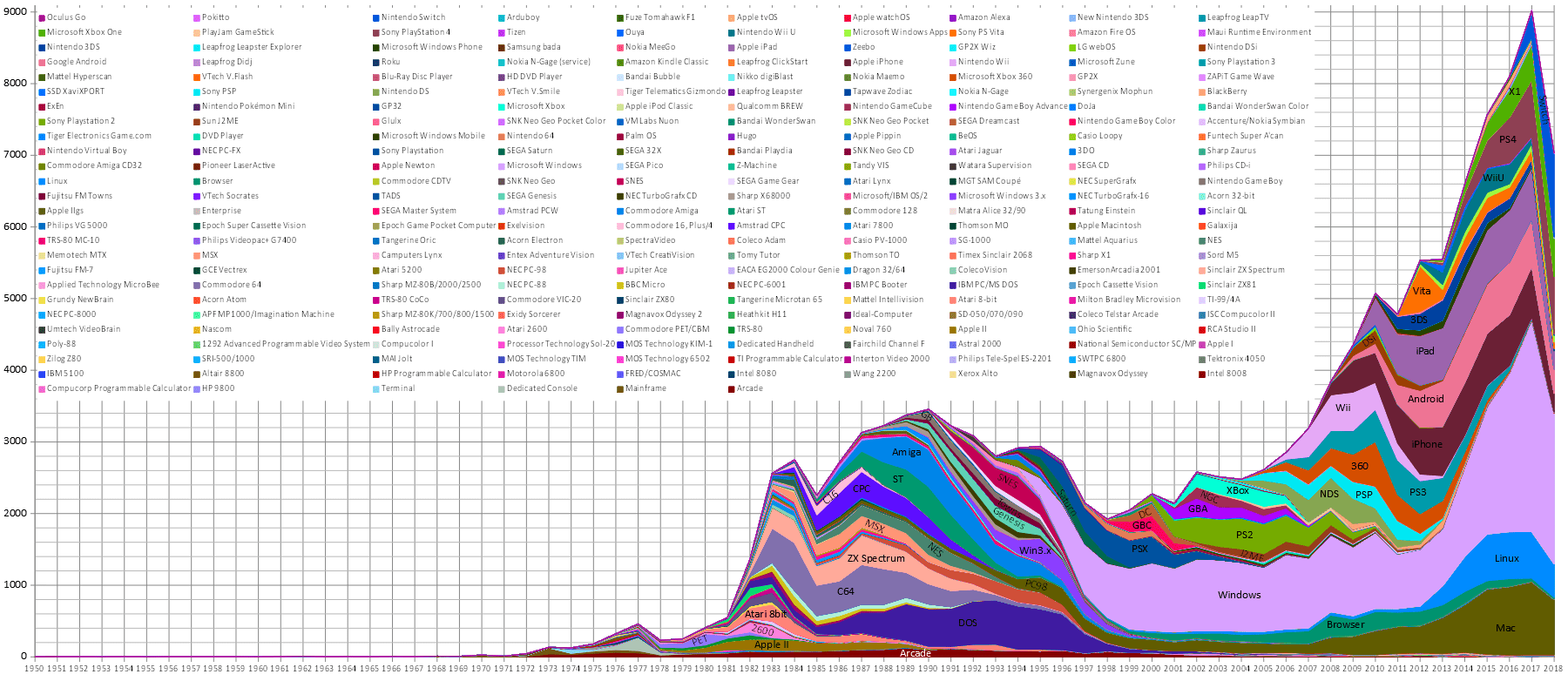The image size is (1568, 681).
Task: Click the 'Tizen' legend entry
Action: pyautogui.click(x=517, y=32)
